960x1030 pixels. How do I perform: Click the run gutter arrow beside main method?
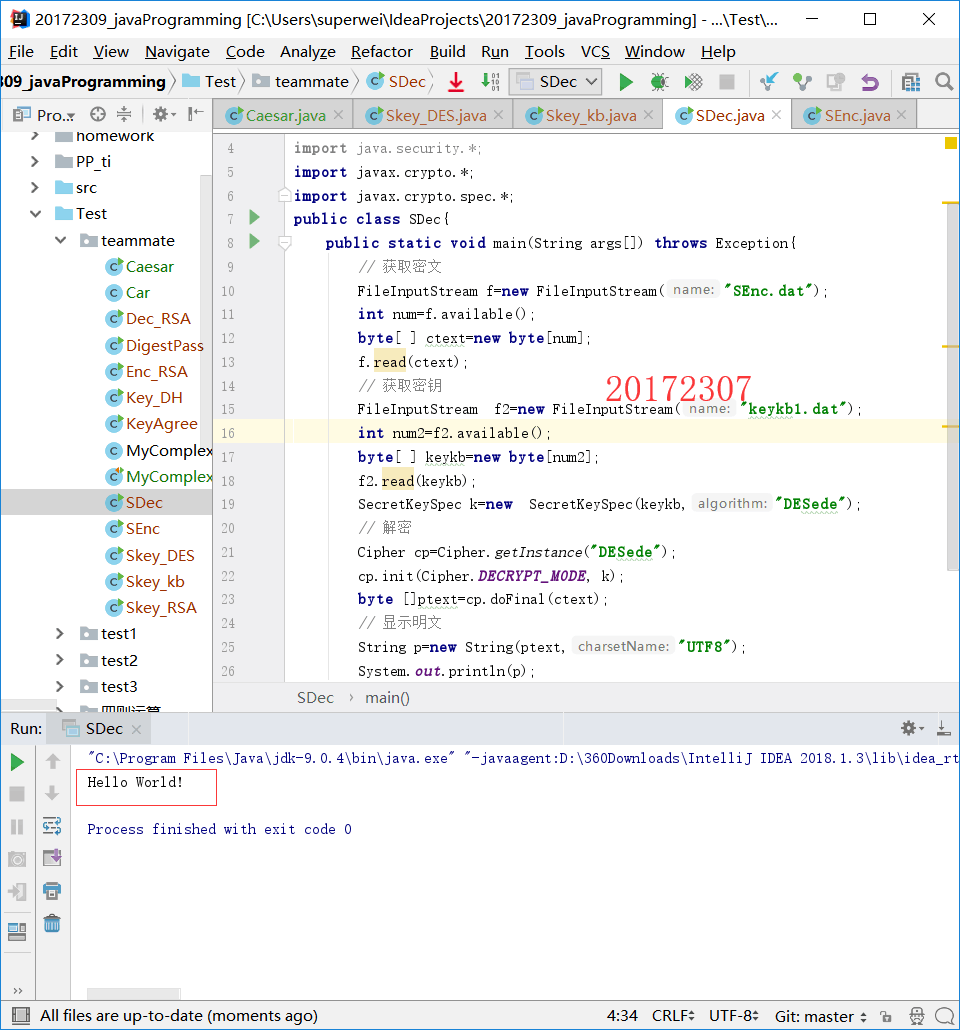pyautogui.click(x=254, y=242)
